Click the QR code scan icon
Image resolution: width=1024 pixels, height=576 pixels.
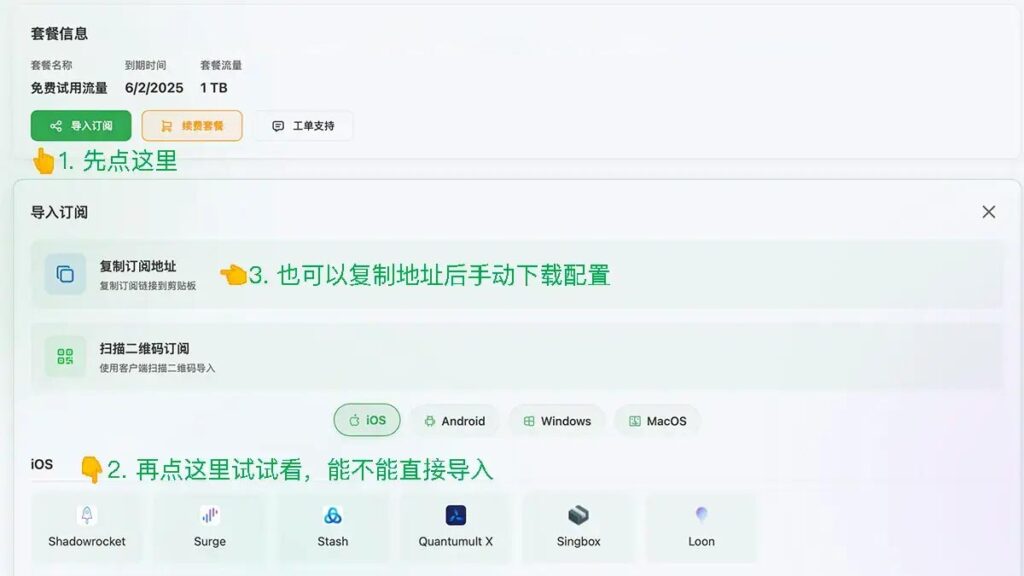(65, 356)
